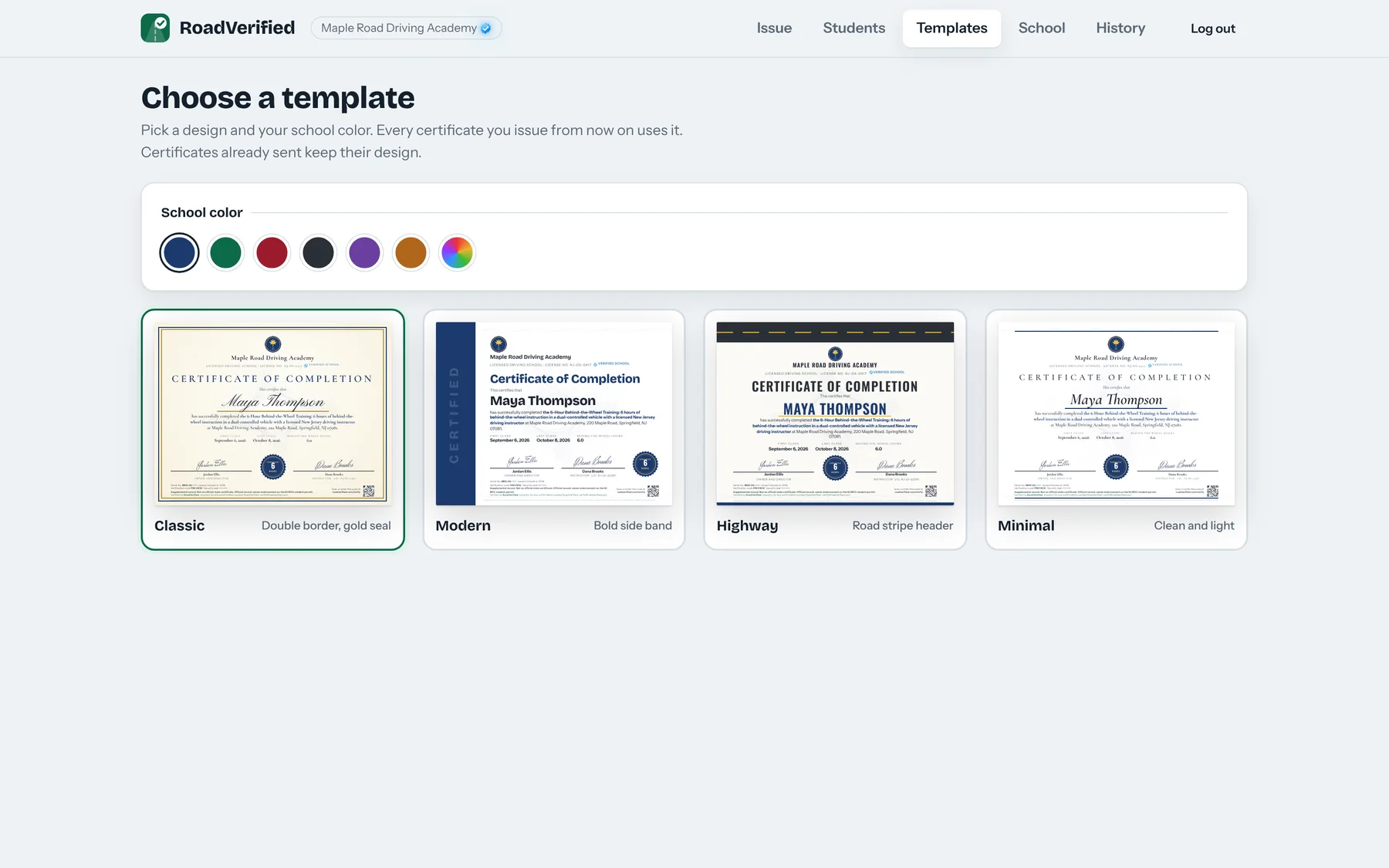Viewport: 1389px width, 868px height.
Task: Open the rainbow custom color picker
Action: 457,253
